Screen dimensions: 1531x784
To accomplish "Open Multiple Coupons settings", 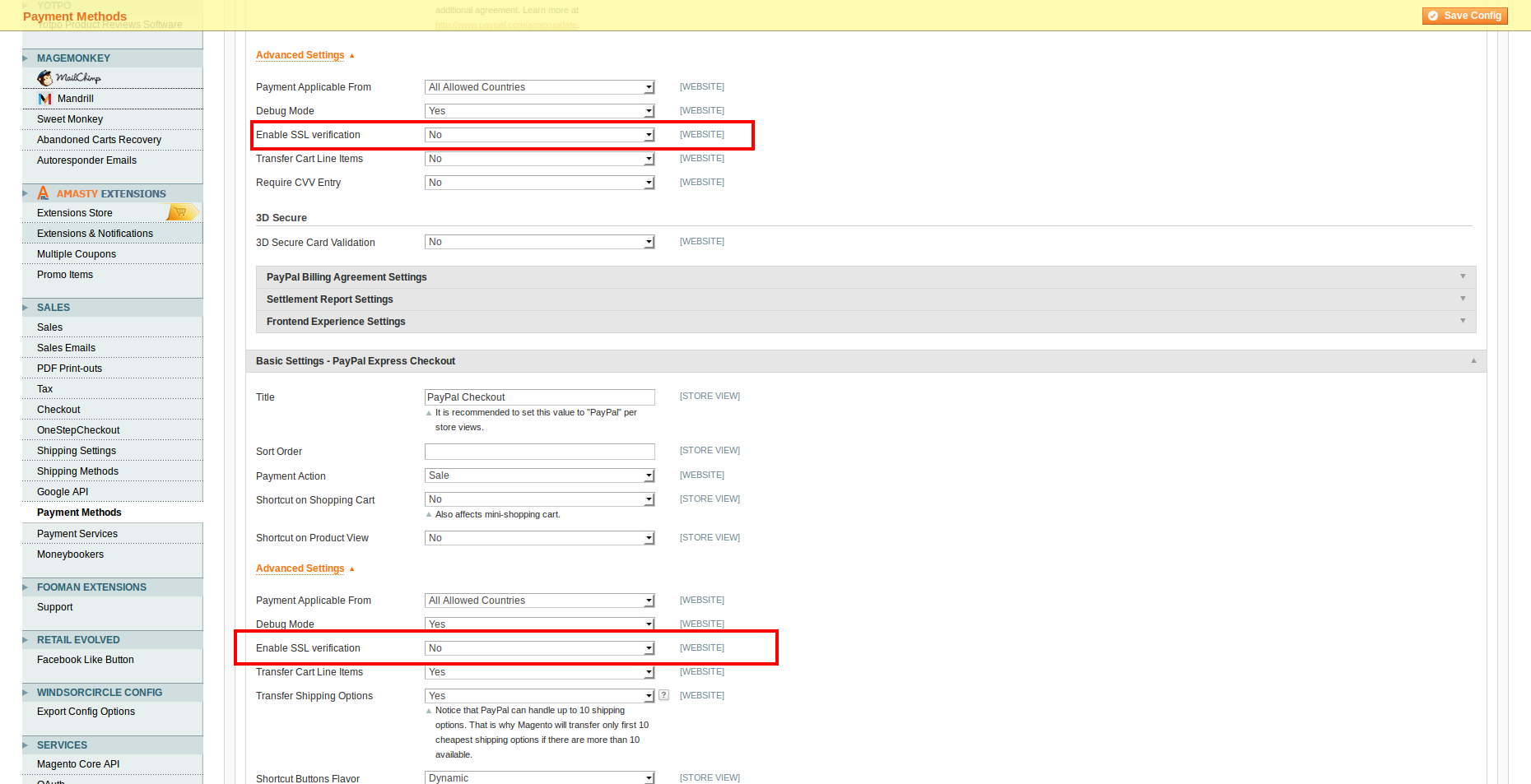I will [x=77, y=254].
